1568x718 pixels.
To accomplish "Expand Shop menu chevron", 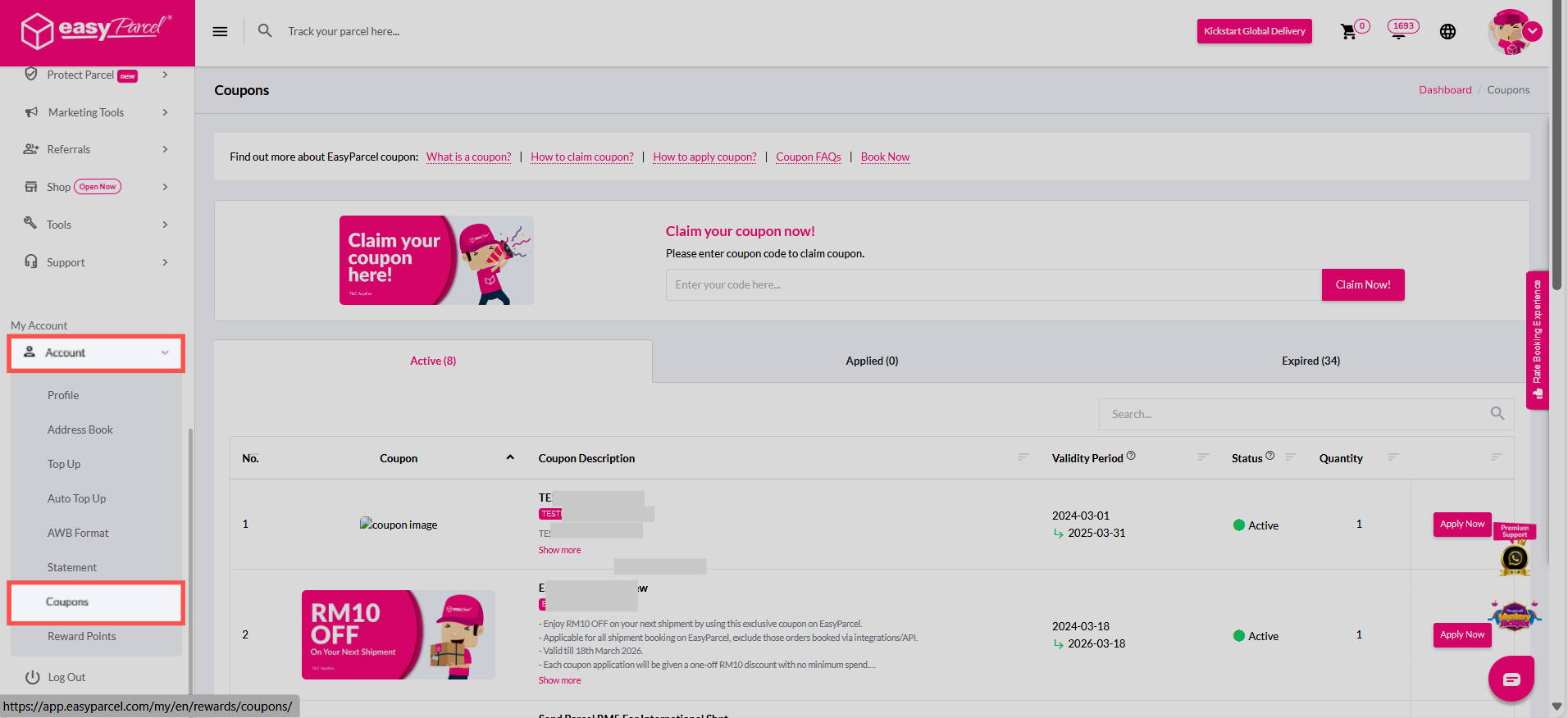I will pos(165,187).
